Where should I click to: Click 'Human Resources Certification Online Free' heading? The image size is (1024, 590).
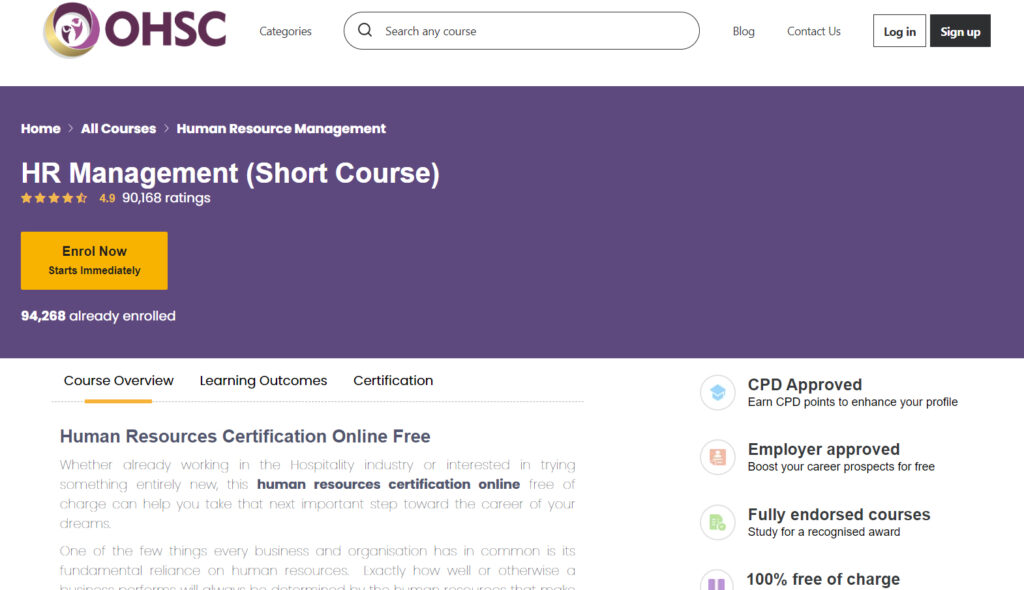245,436
